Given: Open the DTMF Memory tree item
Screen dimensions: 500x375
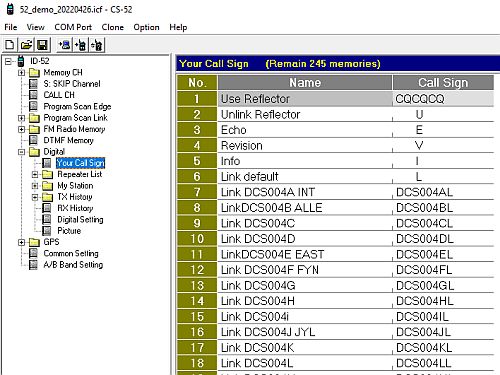Looking at the screenshot, I should point(68,140).
